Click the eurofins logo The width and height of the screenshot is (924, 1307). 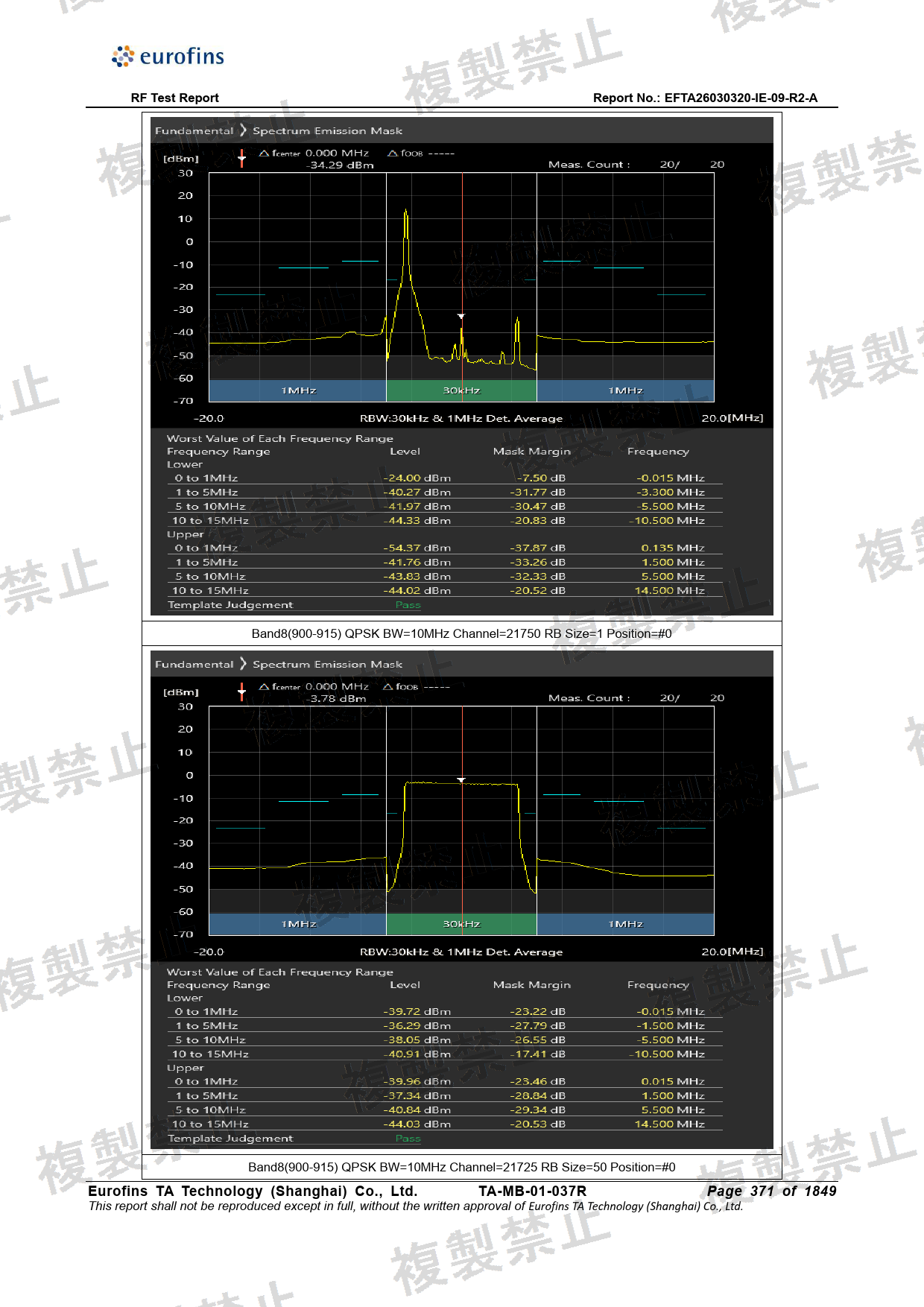[168, 57]
